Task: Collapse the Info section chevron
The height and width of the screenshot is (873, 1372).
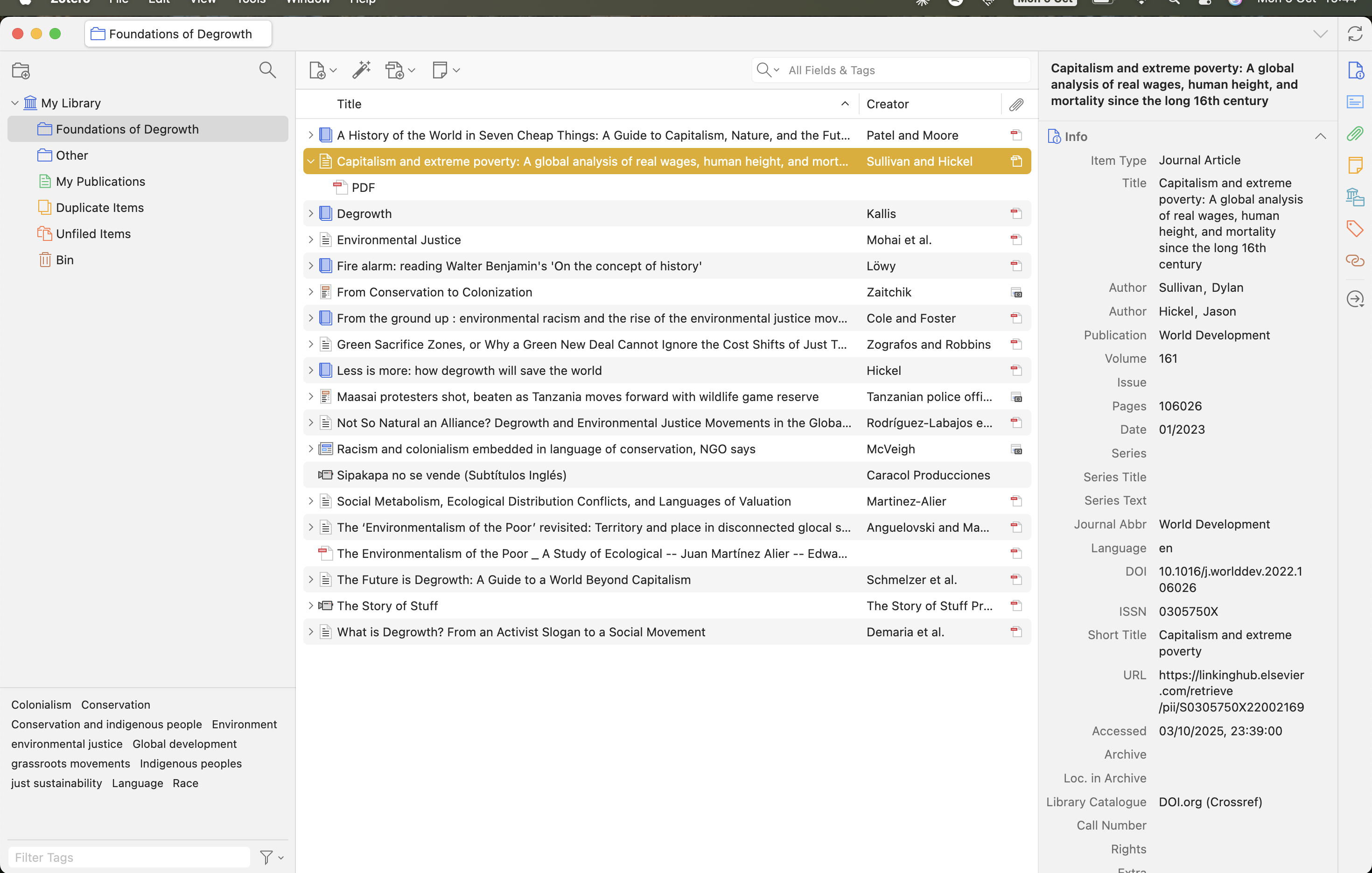Action: point(1320,136)
